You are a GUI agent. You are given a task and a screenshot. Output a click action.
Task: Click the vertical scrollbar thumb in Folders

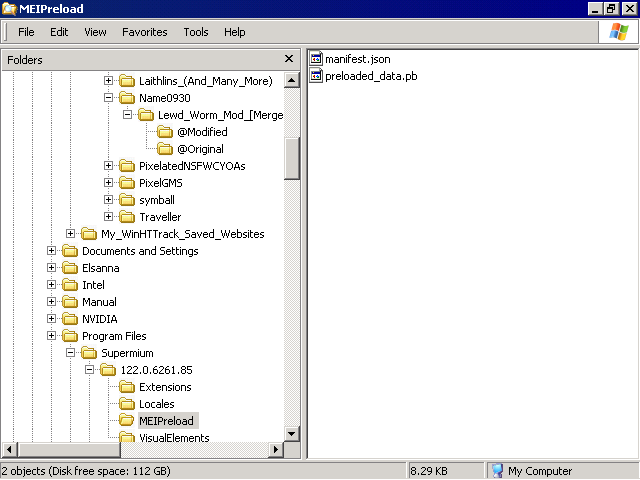click(291, 158)
